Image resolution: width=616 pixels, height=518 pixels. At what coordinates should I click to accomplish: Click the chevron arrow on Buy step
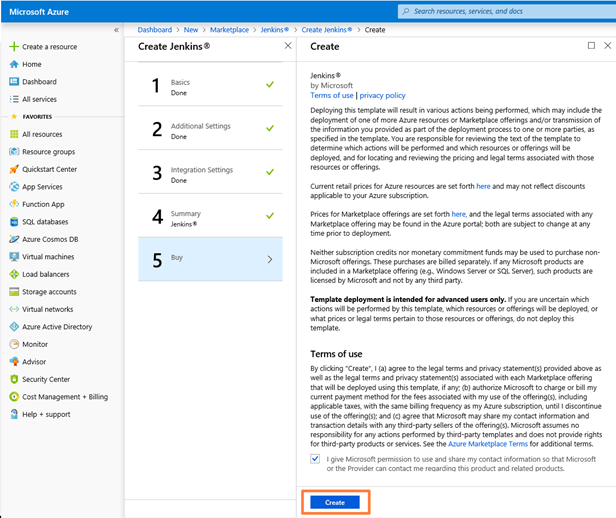270,259
